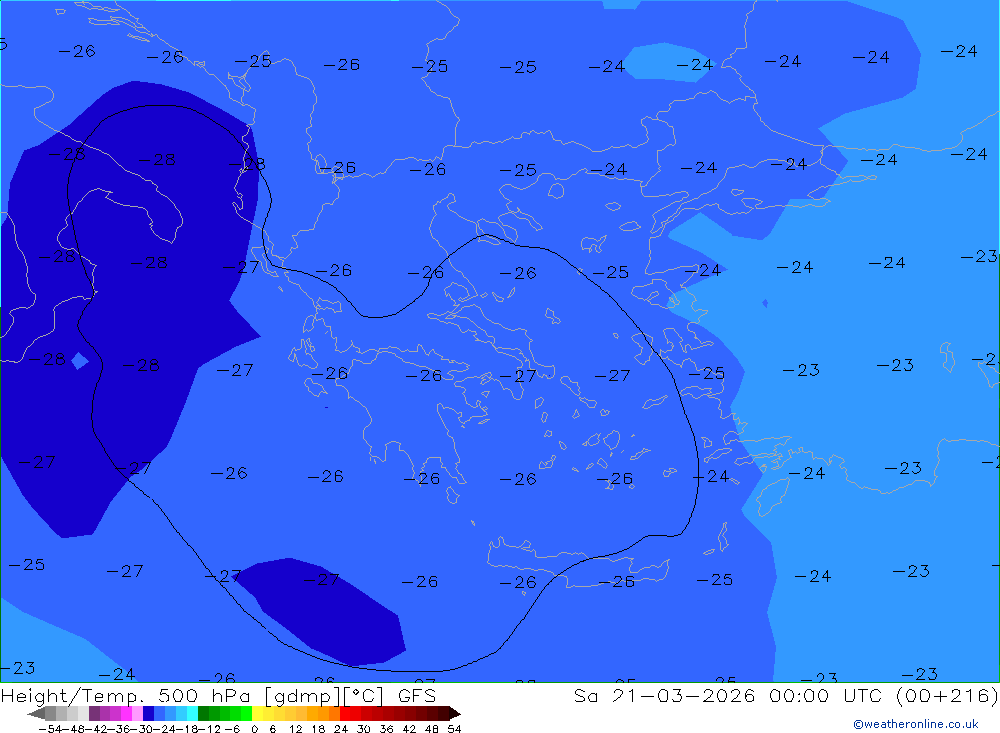The width and height of the screenshot is (1000, 733).
Task: Click the weatheronline.co.uk copyright link
Action: (915, 724)
